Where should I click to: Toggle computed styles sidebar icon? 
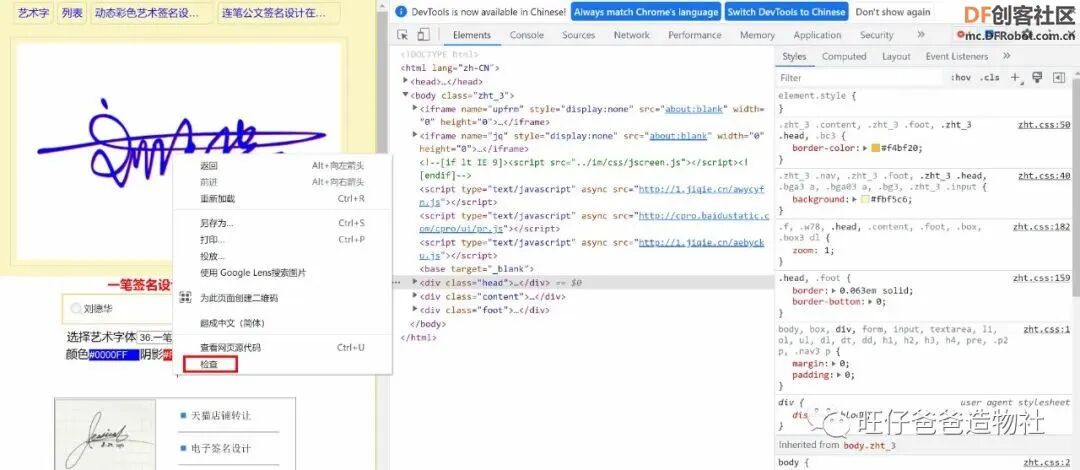pos(1059,78)
